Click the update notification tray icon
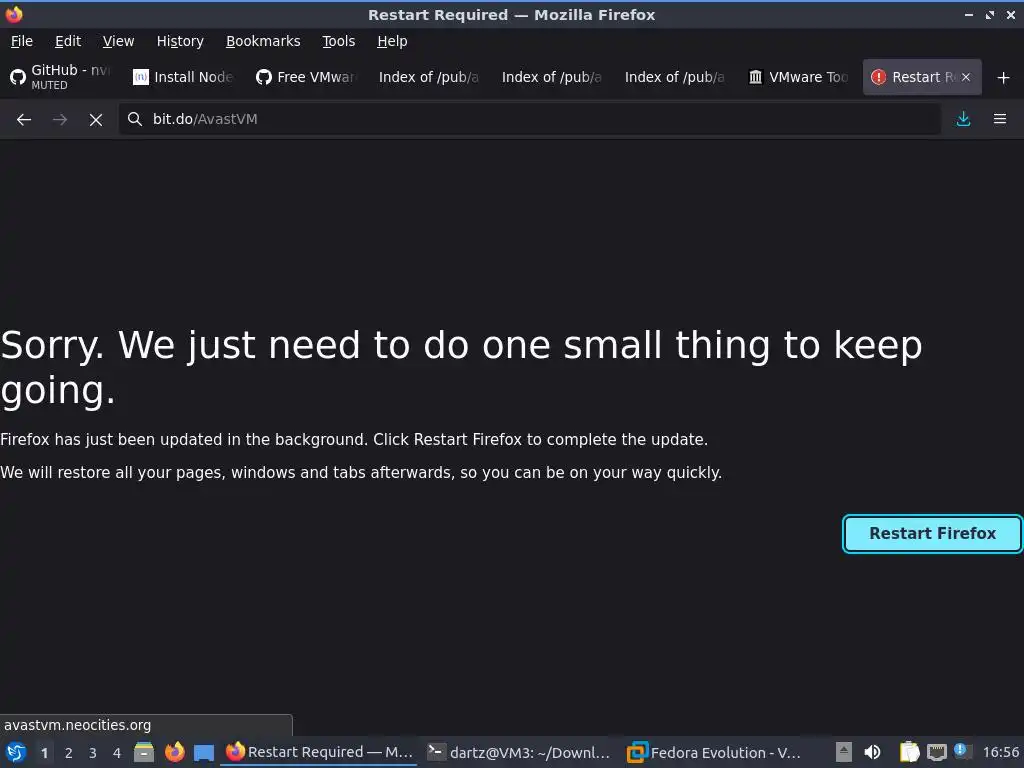Screen dimensions: 1024x768 [x=963, y=751]
